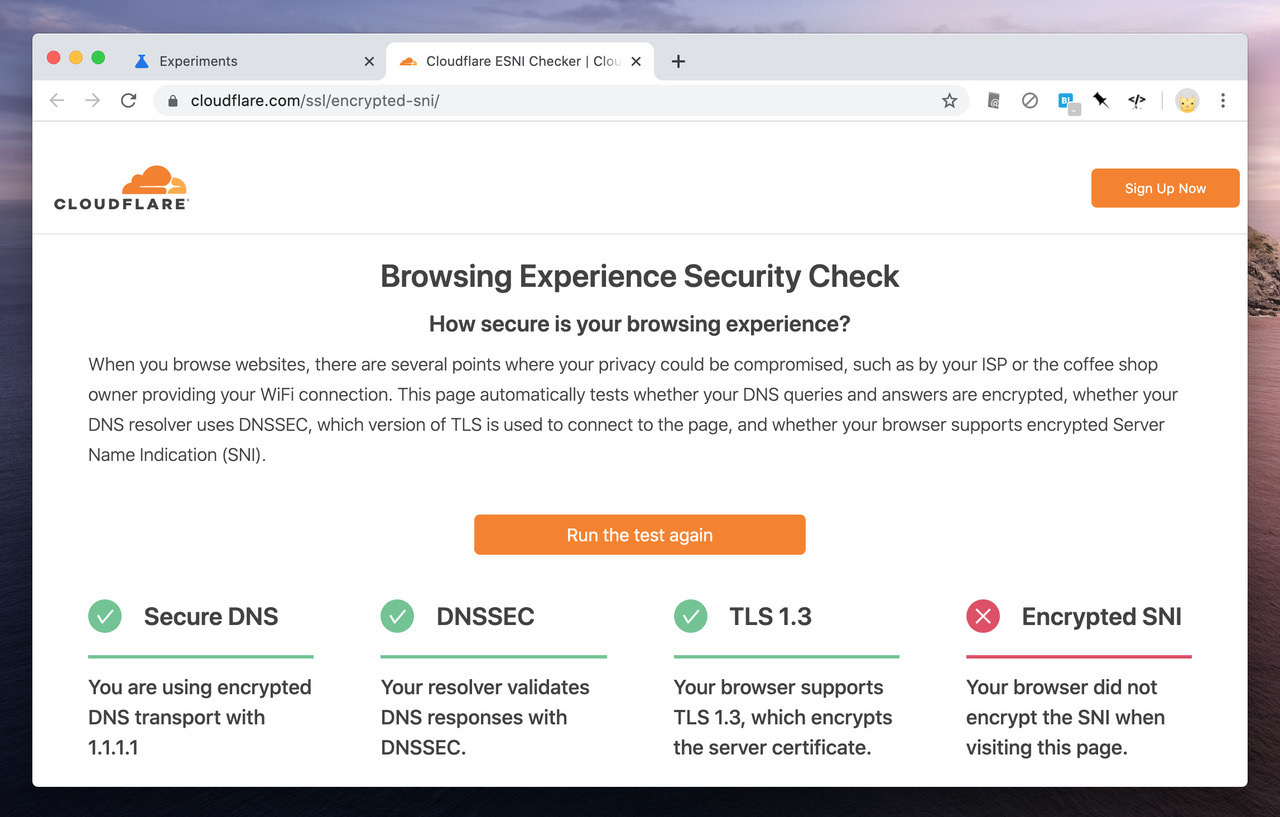Open the blue BI extension icon
The image size is (1280, 817).
point(1067,101)
